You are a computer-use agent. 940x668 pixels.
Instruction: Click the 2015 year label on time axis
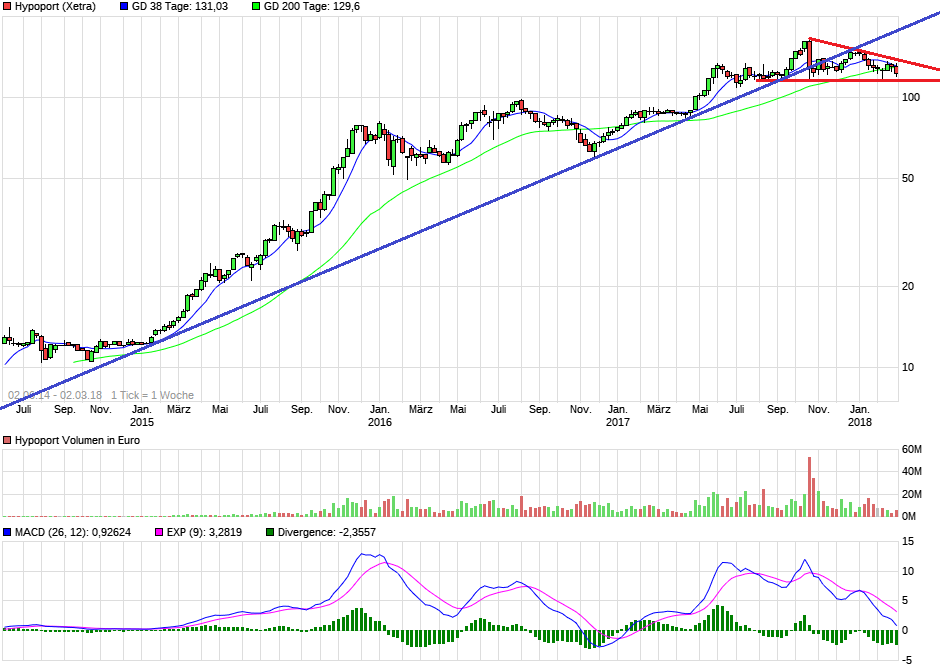142,422
